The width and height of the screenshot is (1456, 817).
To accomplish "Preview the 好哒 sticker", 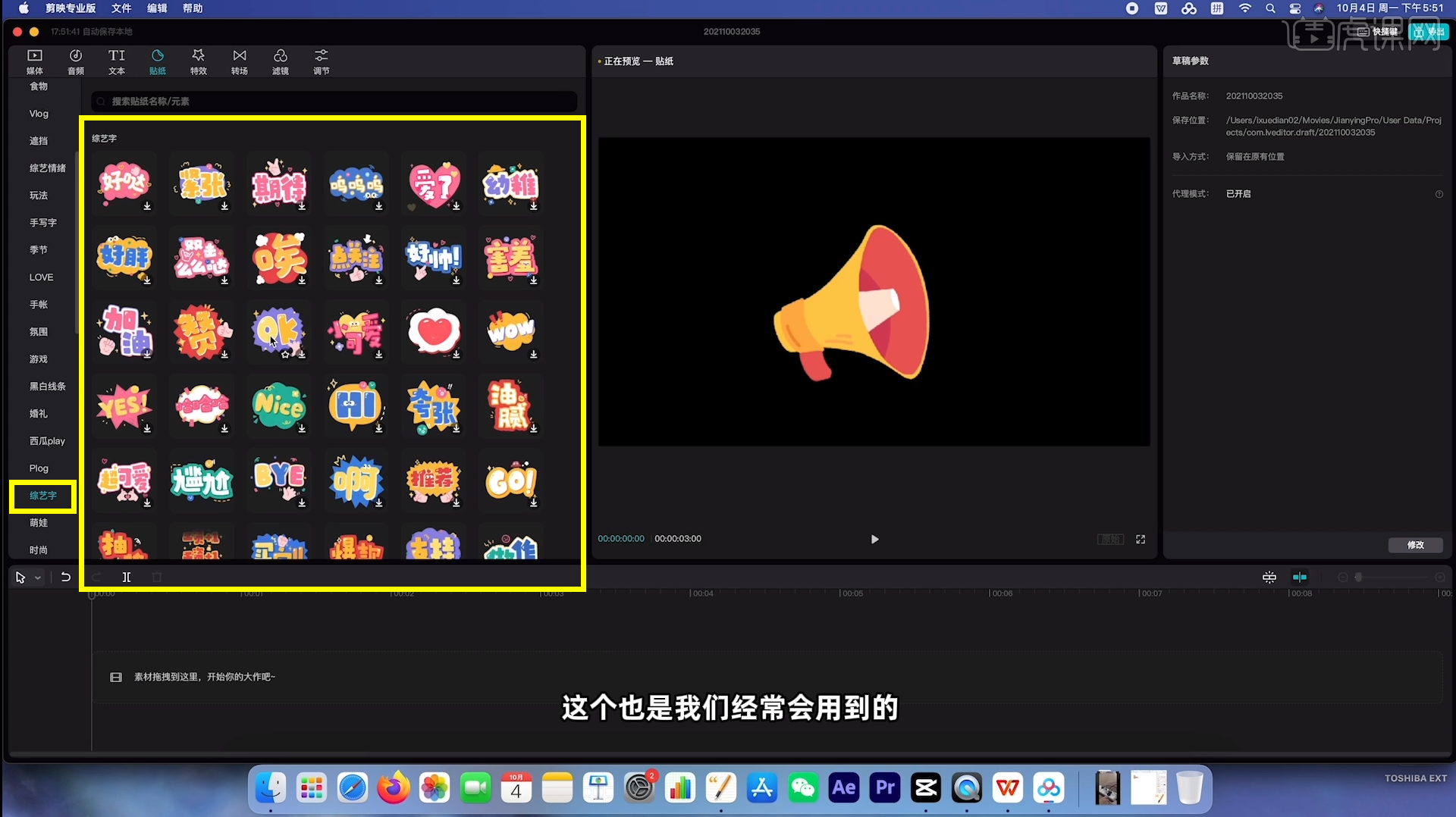I will point(124,183).
